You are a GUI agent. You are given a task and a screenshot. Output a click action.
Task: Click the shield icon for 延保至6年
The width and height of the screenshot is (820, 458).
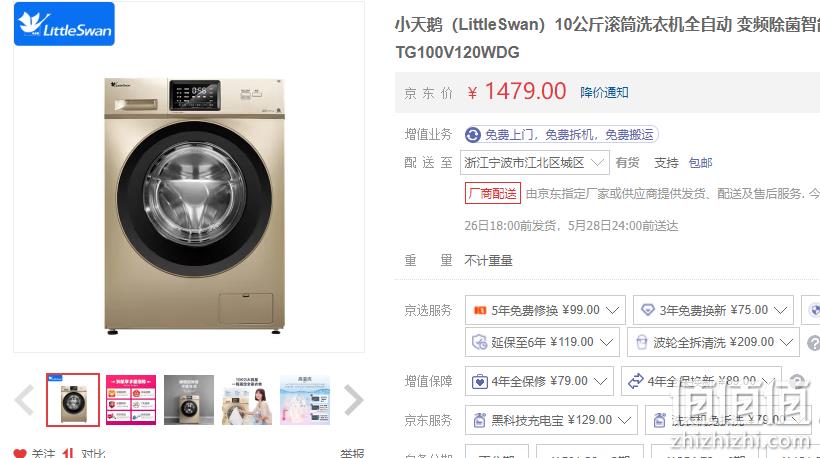[480, 342]
